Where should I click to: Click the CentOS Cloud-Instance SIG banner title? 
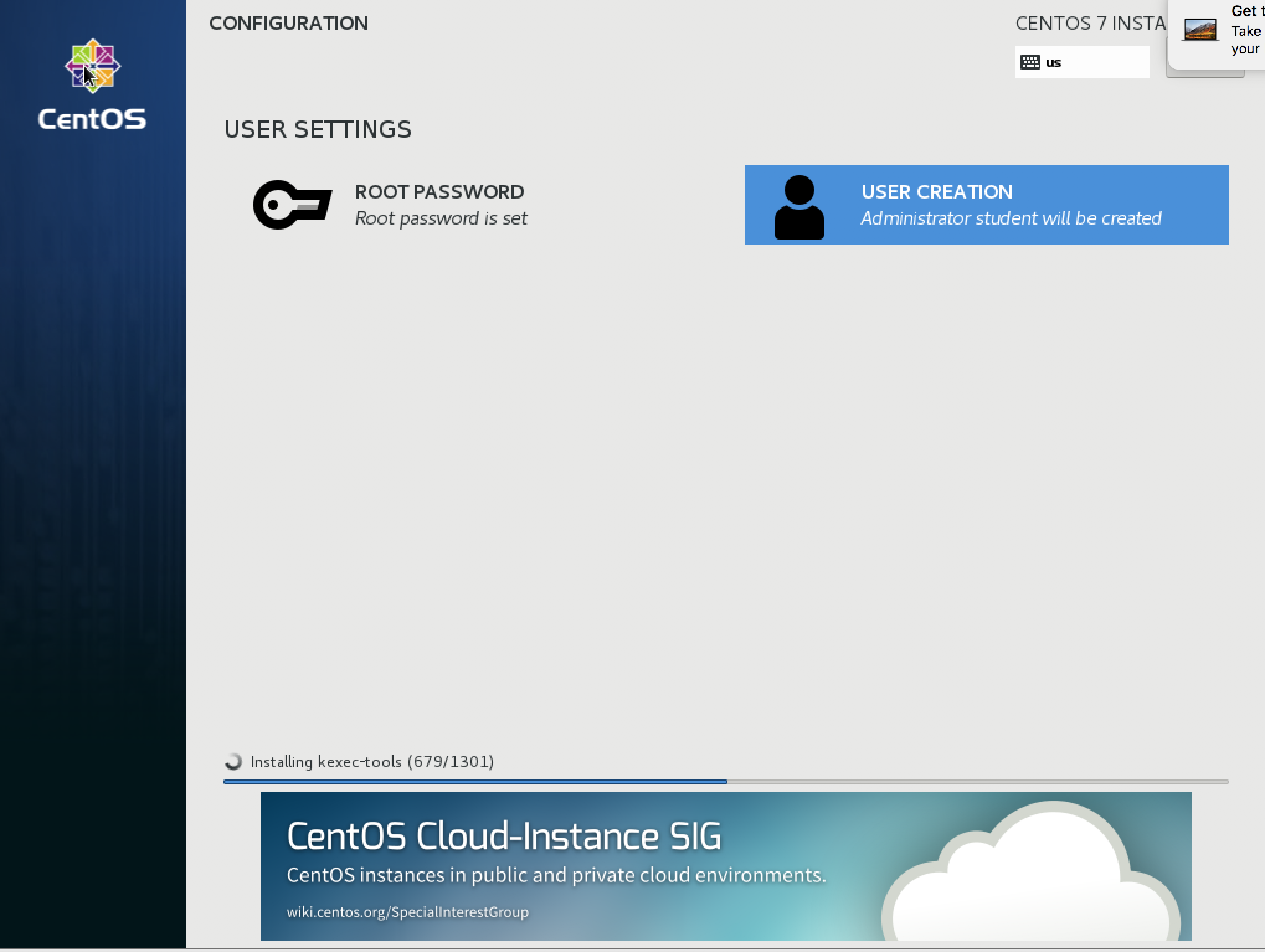[504, 836]
